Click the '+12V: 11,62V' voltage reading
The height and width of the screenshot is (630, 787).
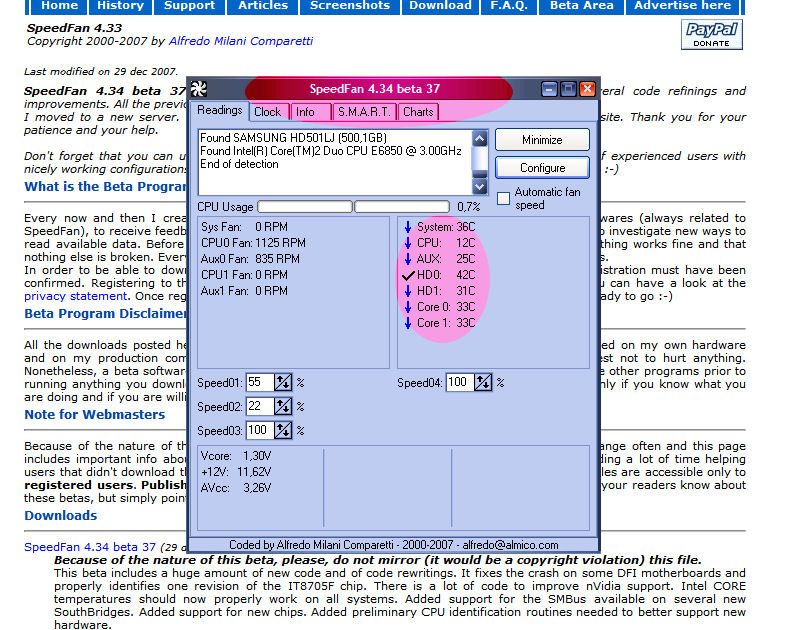tap(235, 472)
